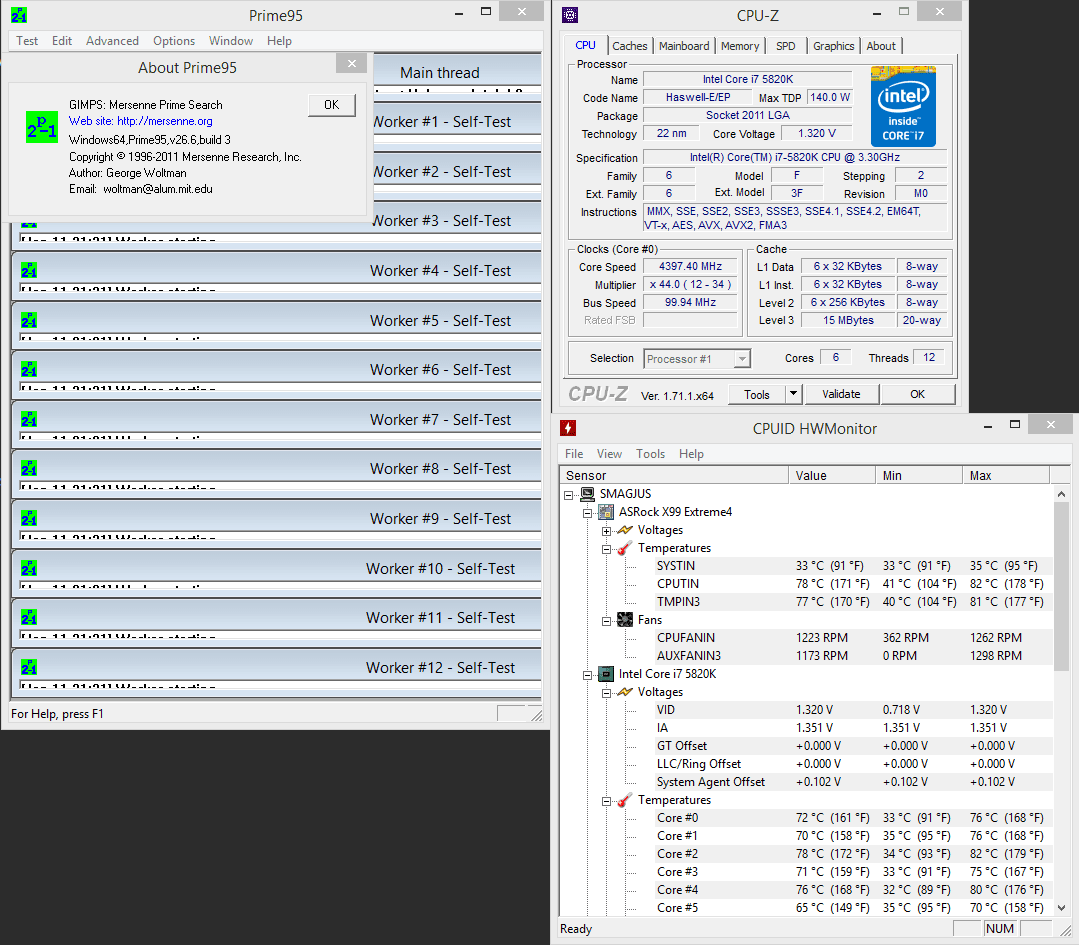Click the SMAGJUS computer icon in HWMonitor
Screen dimensions: 1079x945
point(587,493)
